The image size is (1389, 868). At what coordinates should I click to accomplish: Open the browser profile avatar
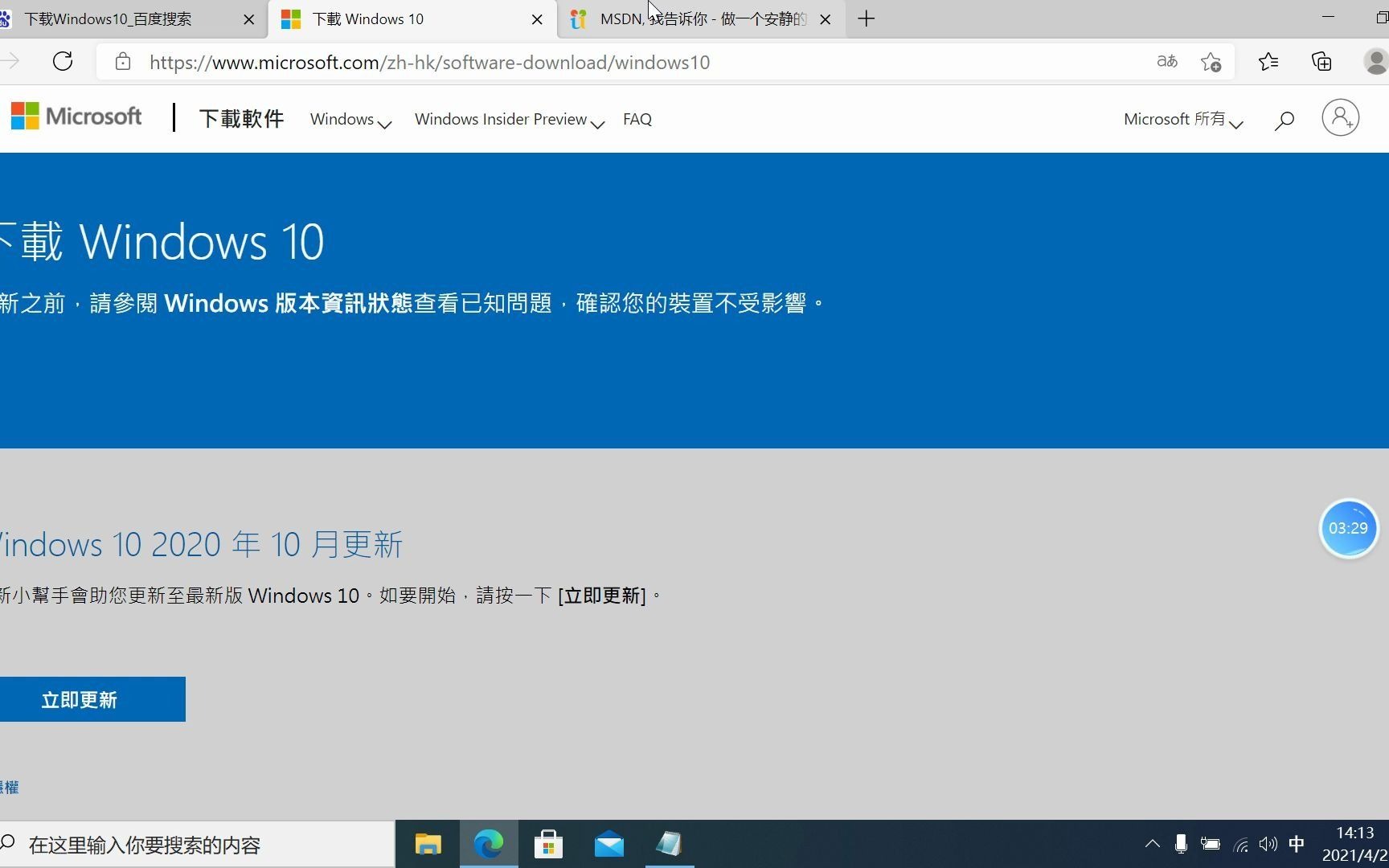click(1376, 62)
